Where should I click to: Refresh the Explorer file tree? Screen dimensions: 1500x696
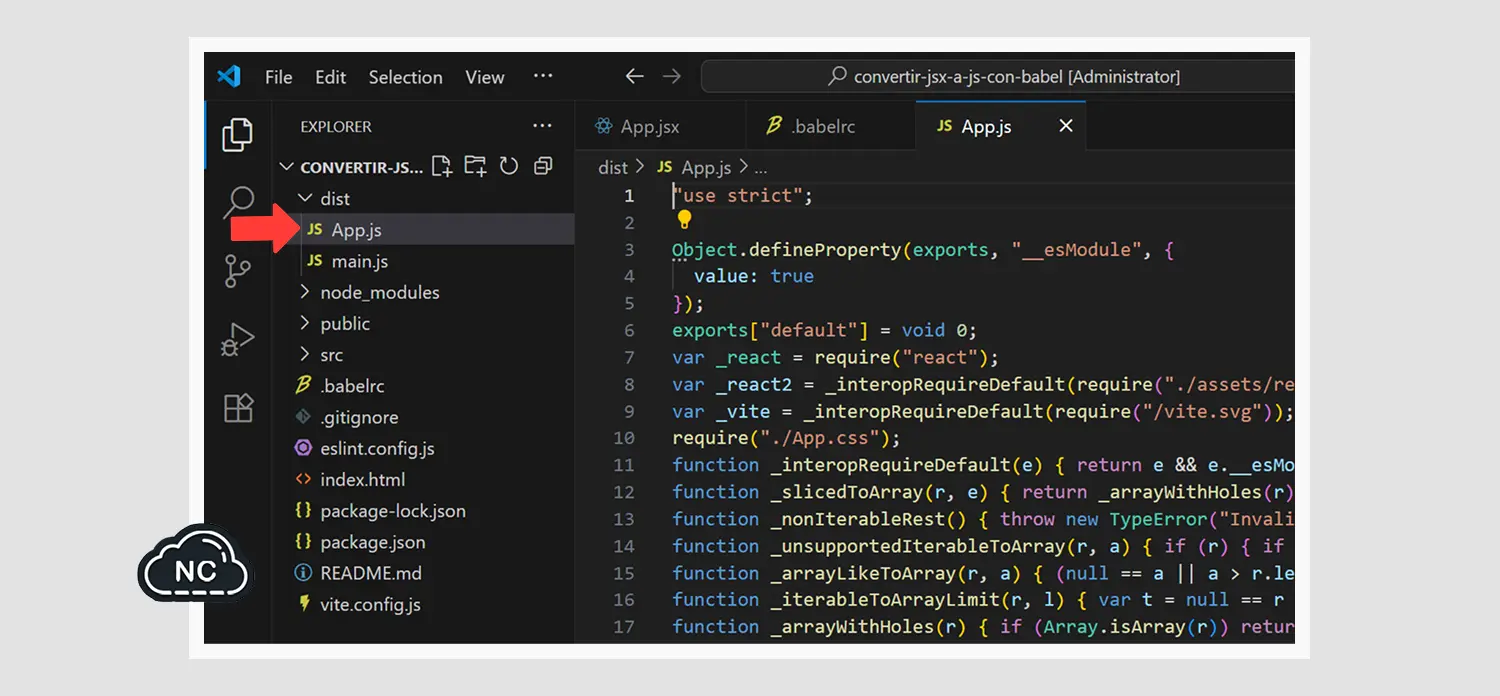coord(509,166)
